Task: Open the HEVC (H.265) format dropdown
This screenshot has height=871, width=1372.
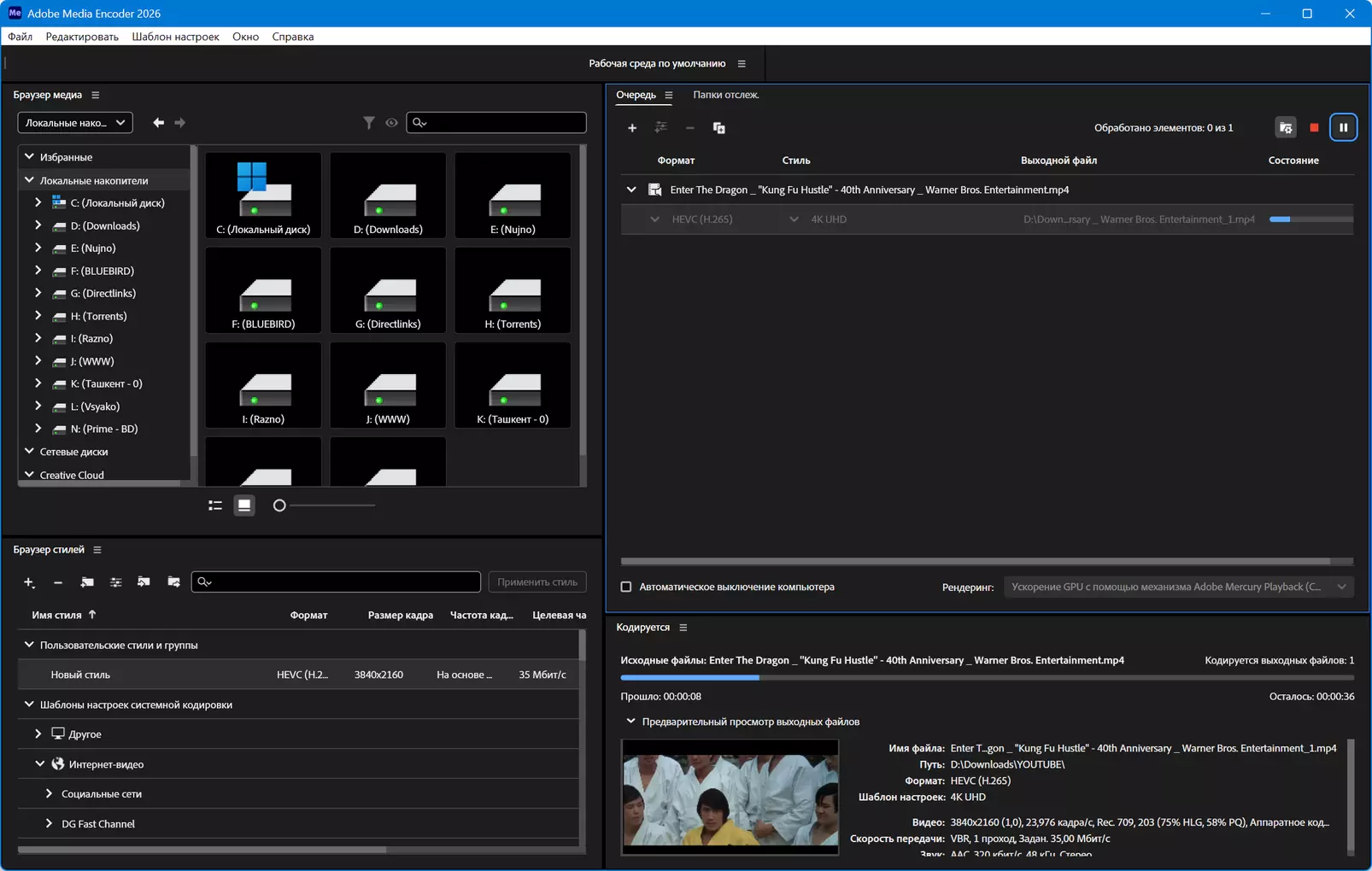Action: [654, 219]
